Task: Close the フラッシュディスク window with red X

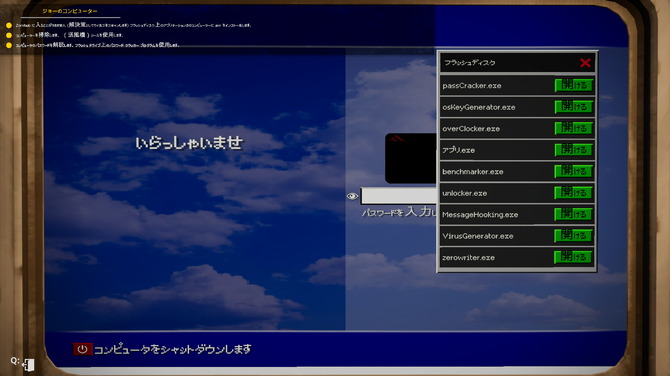Action: (585, 63)
